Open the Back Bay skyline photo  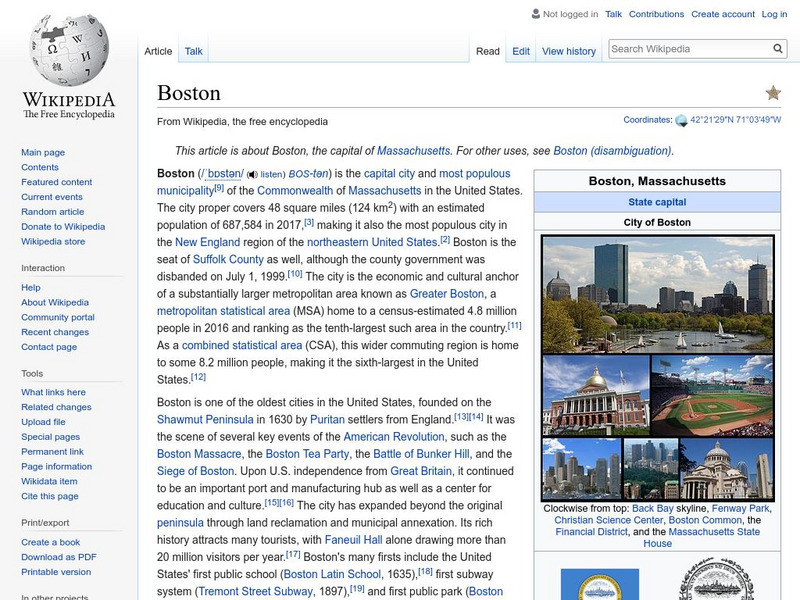pyautogui.click(x=657, y=293)
